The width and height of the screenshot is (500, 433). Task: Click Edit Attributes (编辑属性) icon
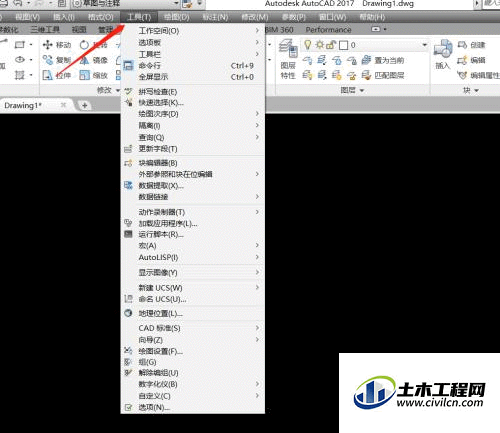pos(462,75)
